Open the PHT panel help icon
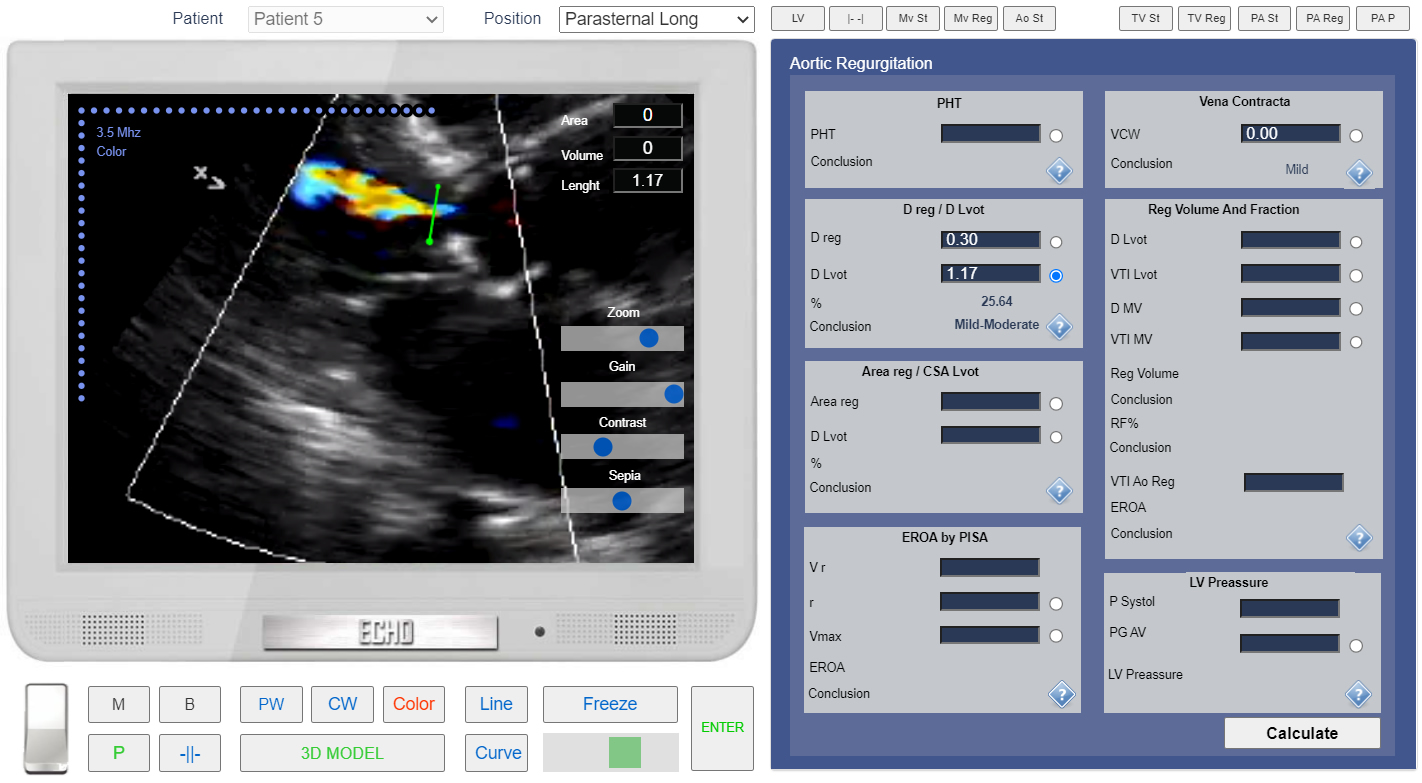 pos(1059,171)
